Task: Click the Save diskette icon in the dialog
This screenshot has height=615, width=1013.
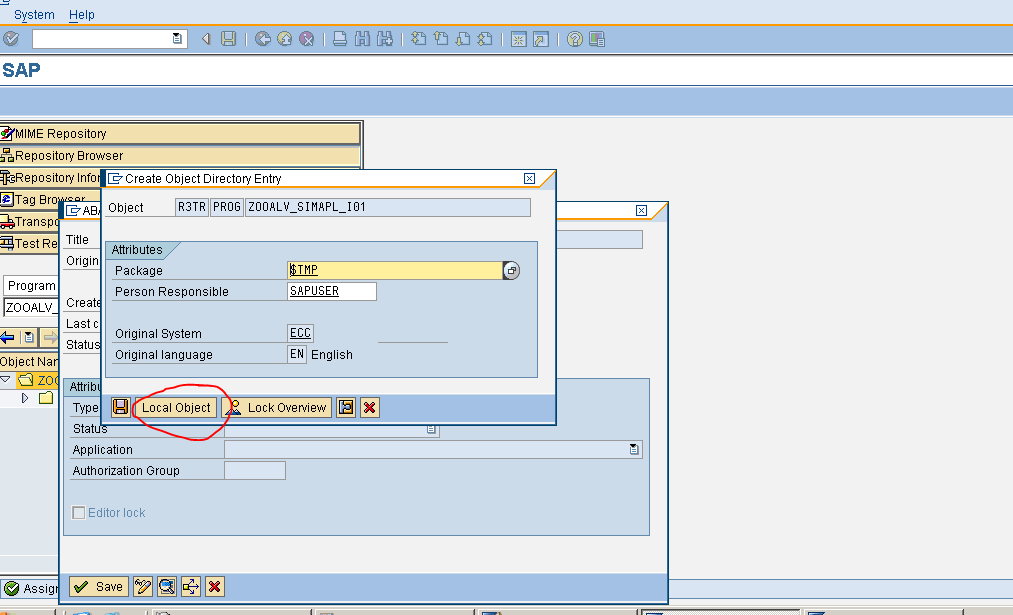Action: 120,407
